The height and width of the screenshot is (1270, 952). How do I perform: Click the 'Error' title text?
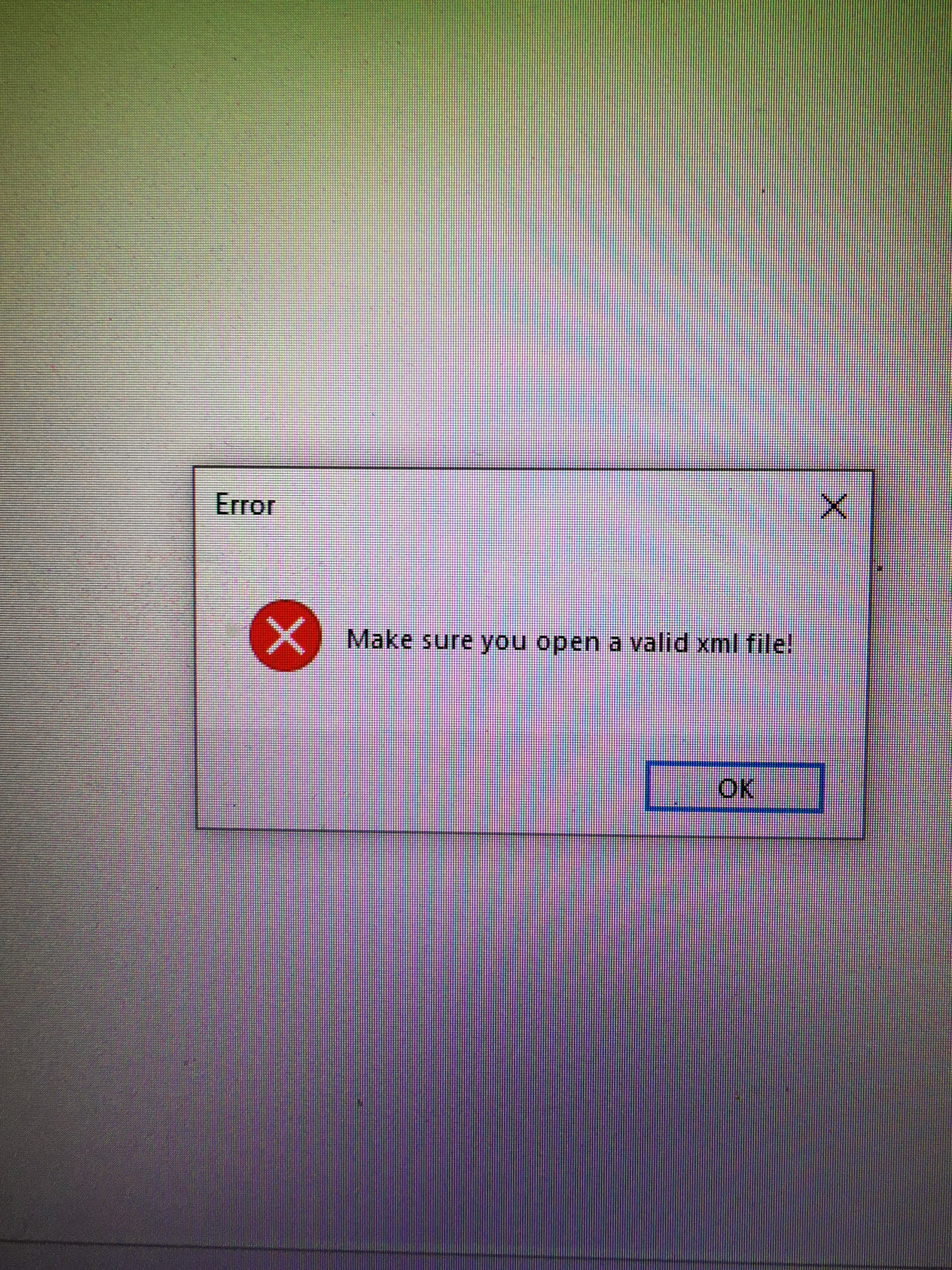point(245,505)
